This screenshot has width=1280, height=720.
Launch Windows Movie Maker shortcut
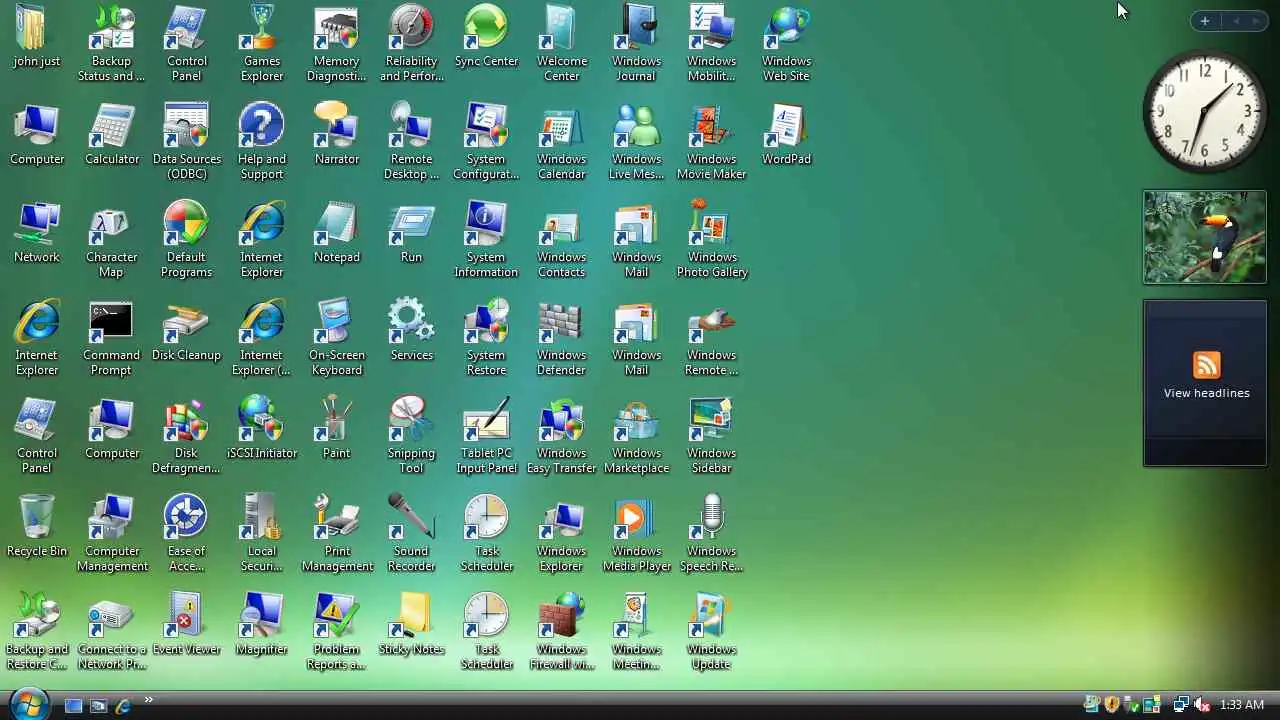[712, 142]
